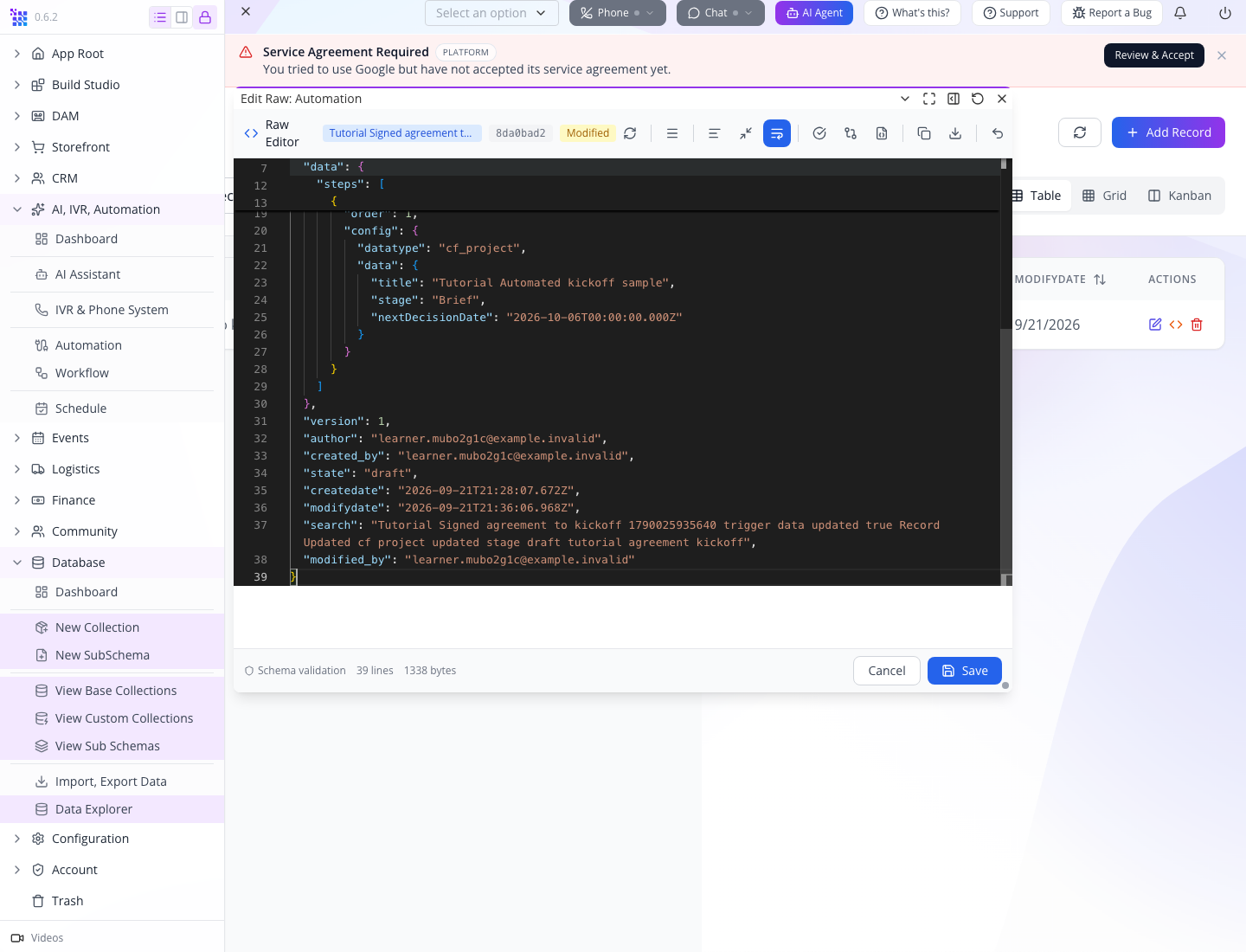The height and width of the screenshot is (952, 1246).
Task: Click the JSON file icon in editor toolbar
Action: [882, 133]
